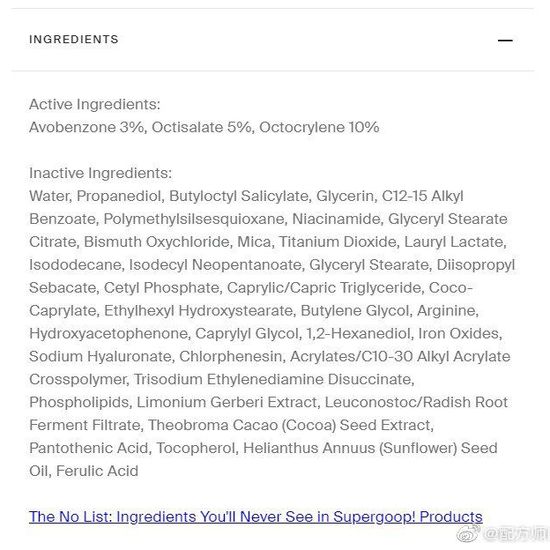The image size is (550, 550).
Task: Click the word Tocopherol
Action: [x=195, y=448]
